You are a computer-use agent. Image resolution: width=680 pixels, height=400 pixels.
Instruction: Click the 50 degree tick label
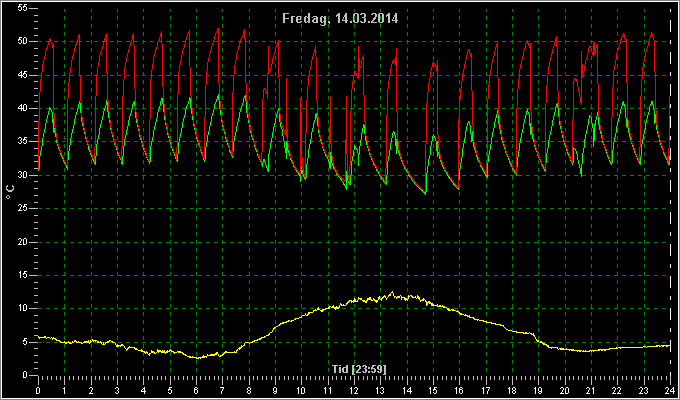tap(23, 42)
